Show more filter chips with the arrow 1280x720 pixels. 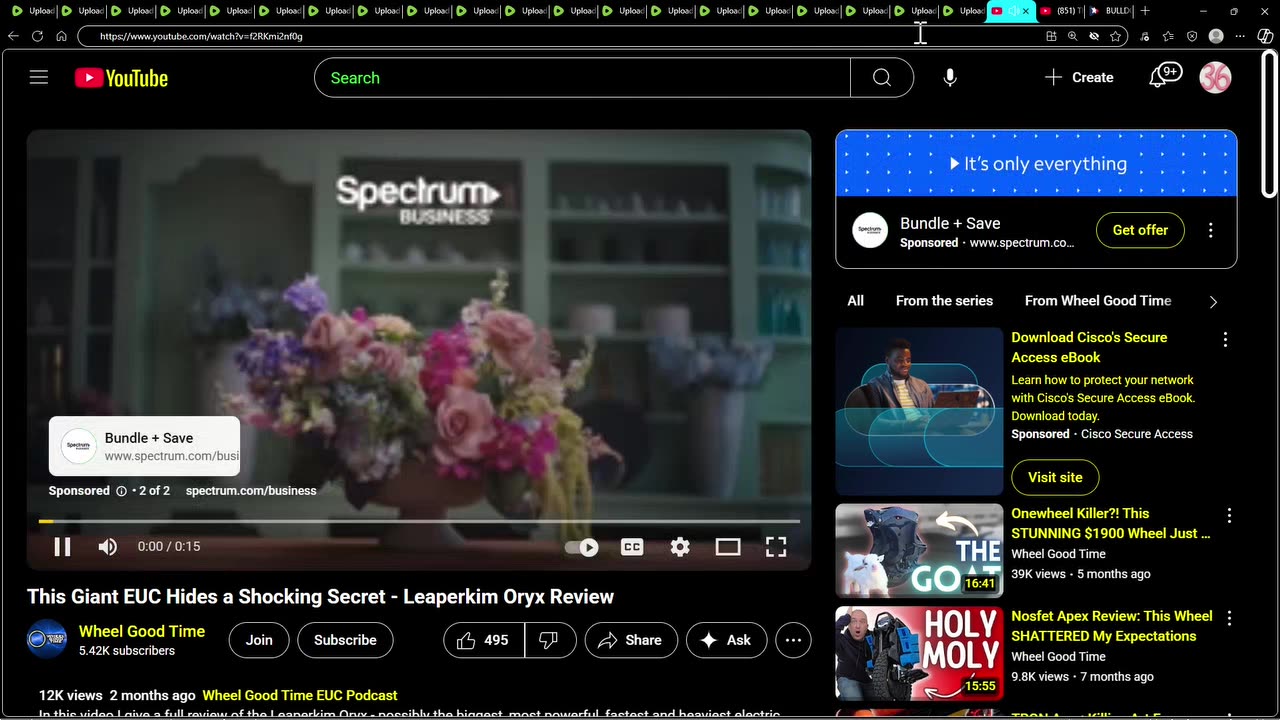(1213, 301)
